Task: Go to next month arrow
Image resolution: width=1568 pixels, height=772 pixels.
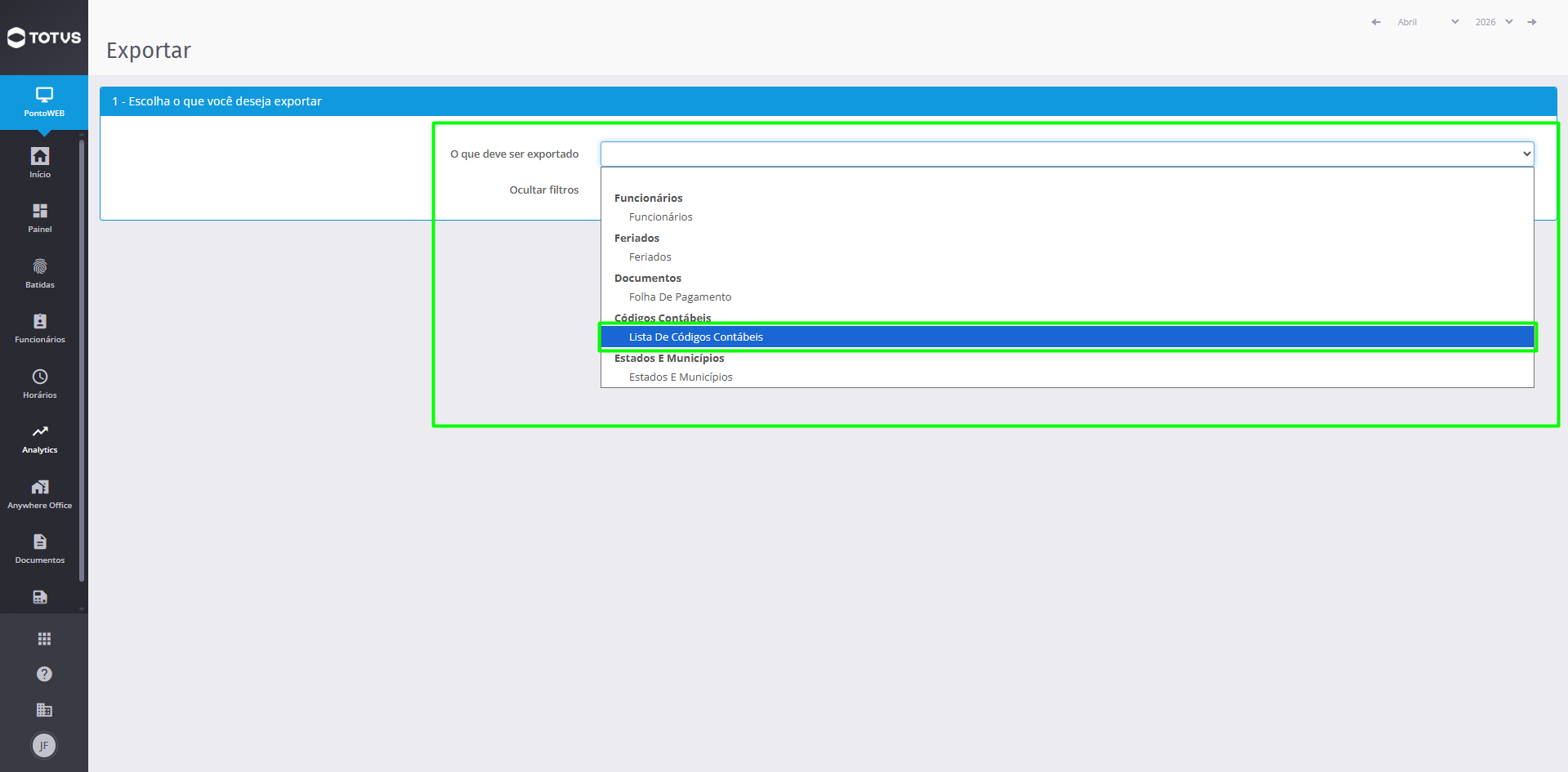Action: pos(1532,22)
